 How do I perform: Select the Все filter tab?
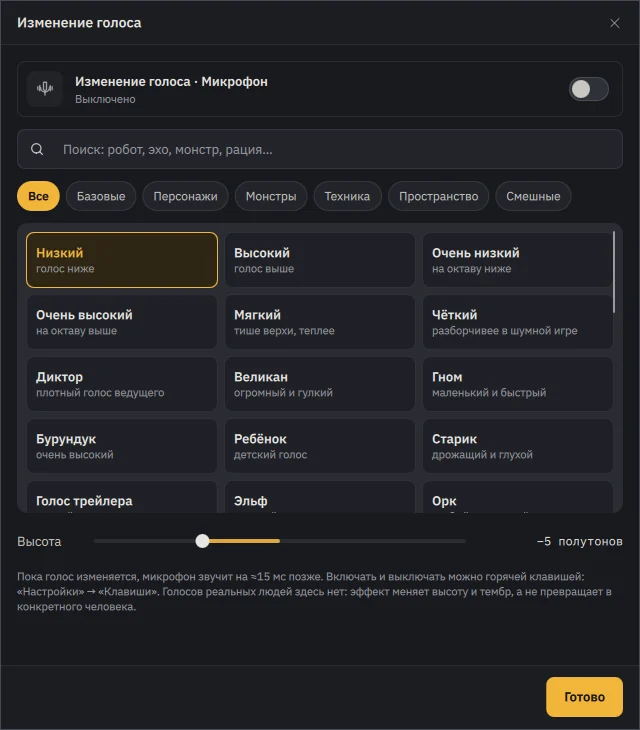pos(38,196)
